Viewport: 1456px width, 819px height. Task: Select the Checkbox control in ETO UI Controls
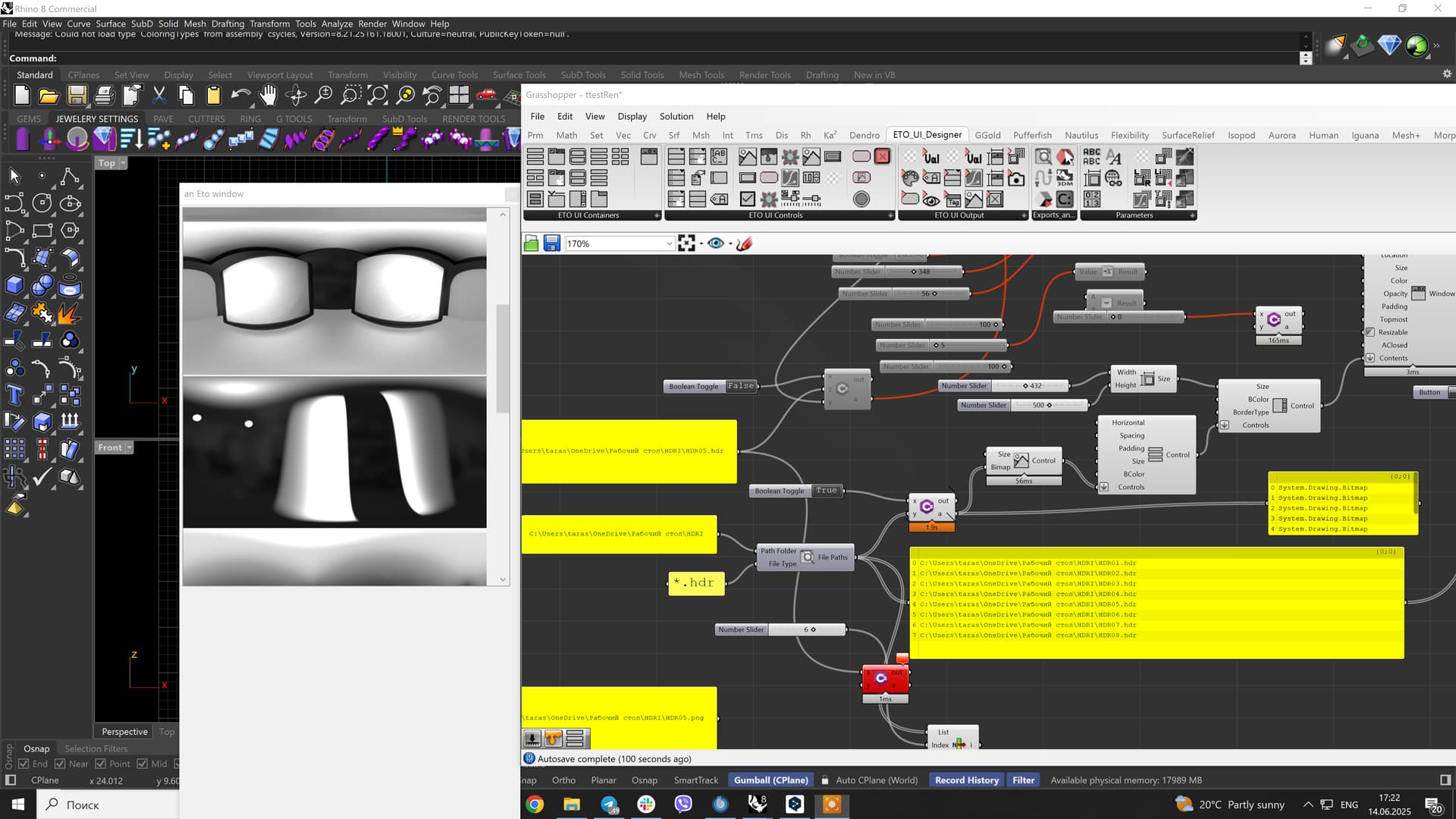(x=748, y=199)
